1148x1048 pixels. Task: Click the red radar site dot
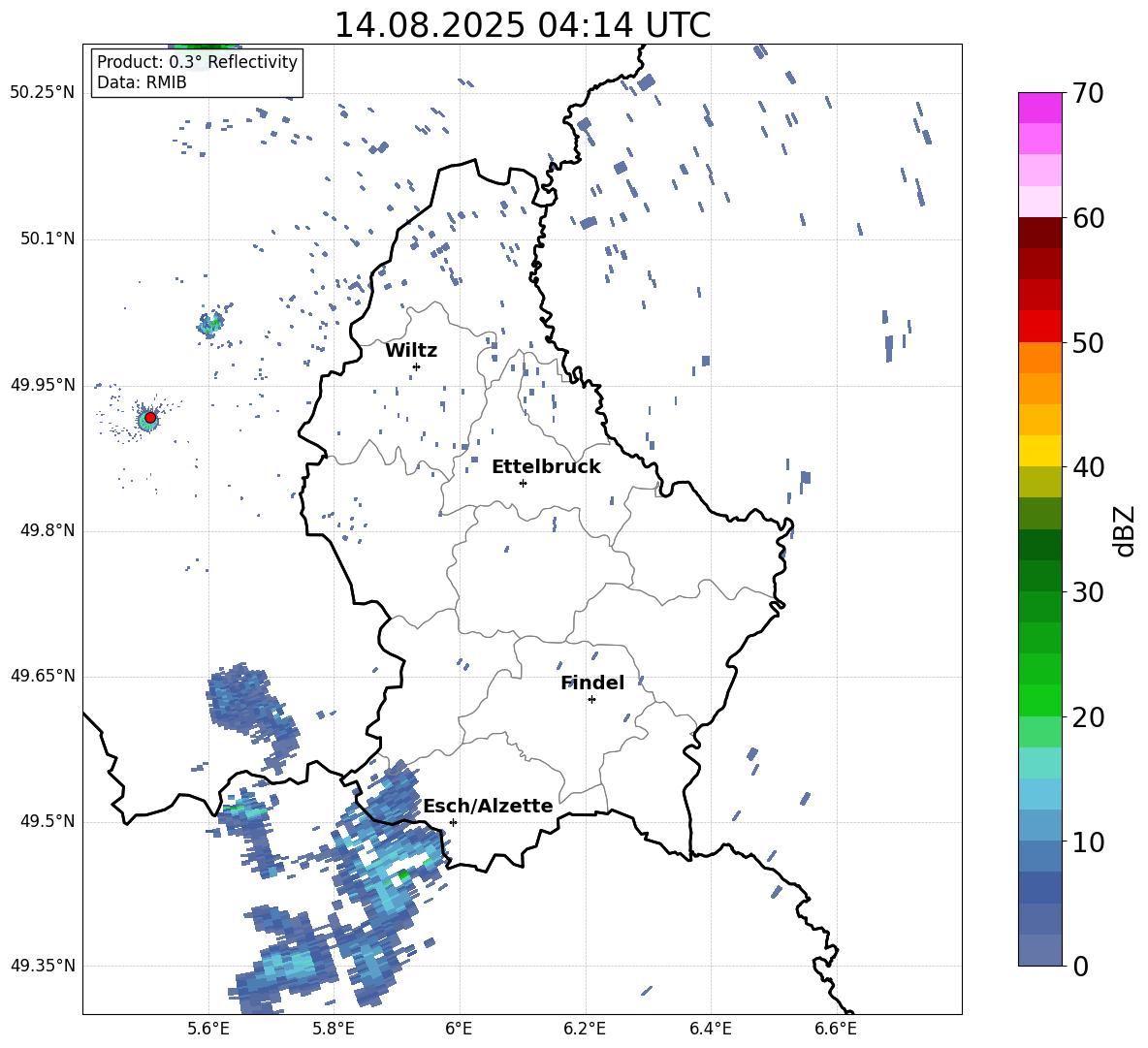pos(150,418)
